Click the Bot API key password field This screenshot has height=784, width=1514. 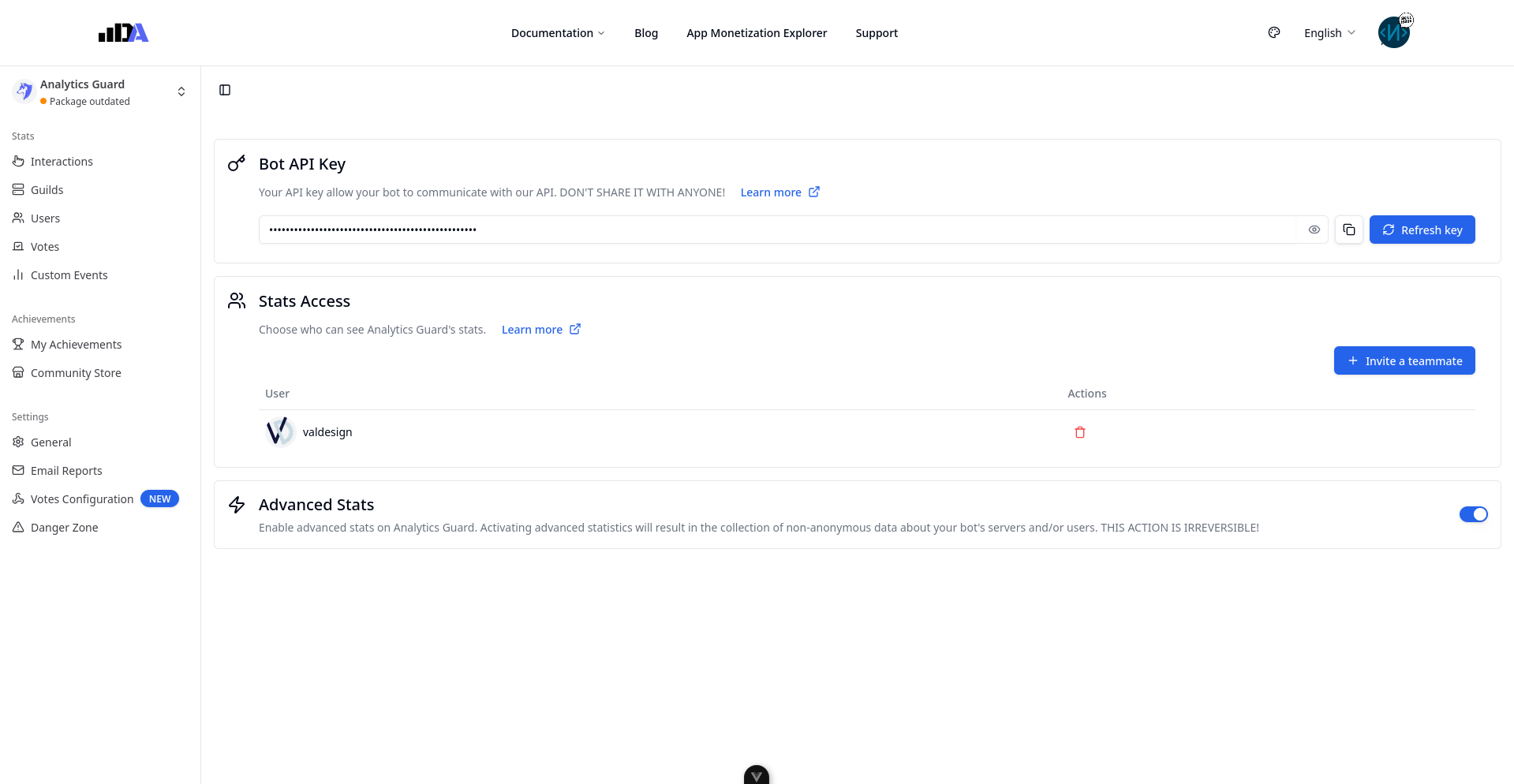pos(777,230)
